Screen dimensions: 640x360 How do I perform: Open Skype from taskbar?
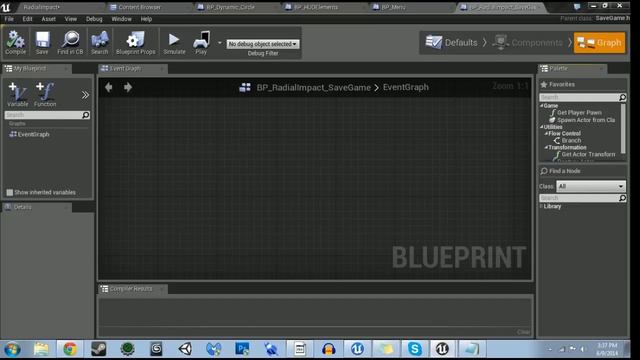[415, 349]
